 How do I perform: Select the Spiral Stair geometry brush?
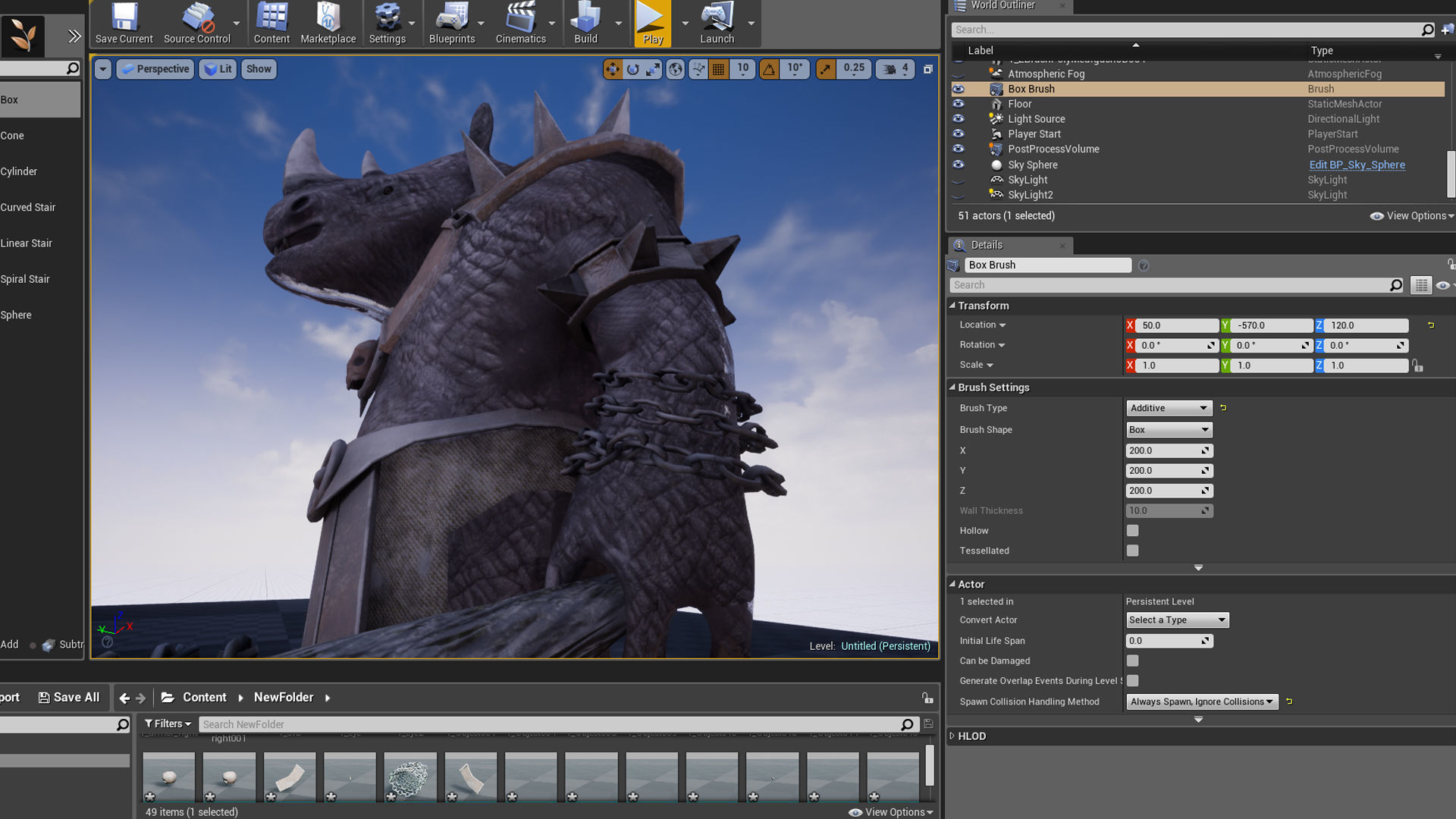click(x=40, y=279)
